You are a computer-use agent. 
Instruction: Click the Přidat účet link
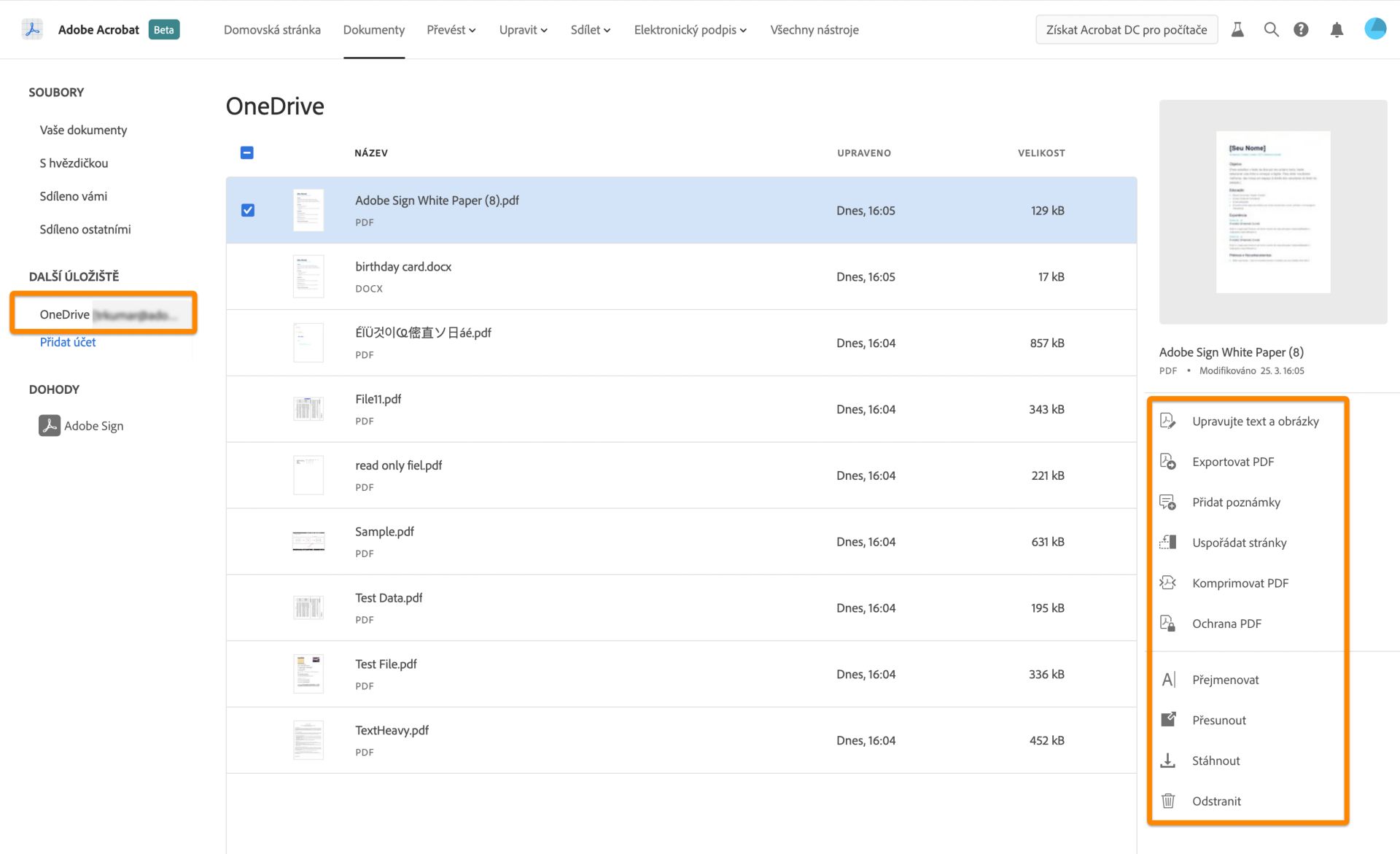68,342
